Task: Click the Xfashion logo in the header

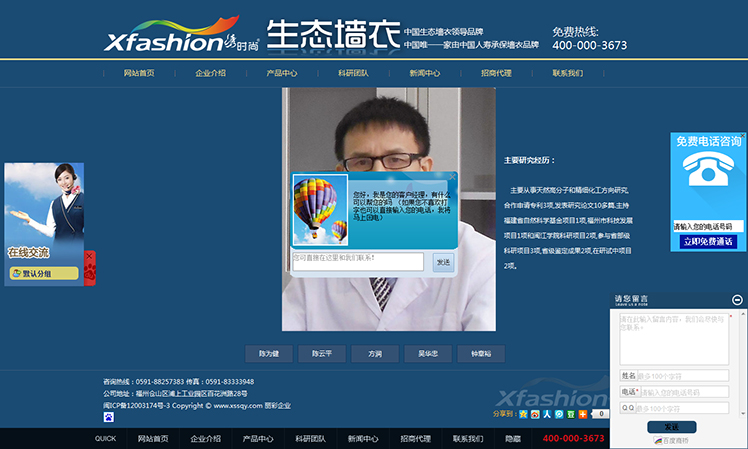Action: (x=181, y=34)
